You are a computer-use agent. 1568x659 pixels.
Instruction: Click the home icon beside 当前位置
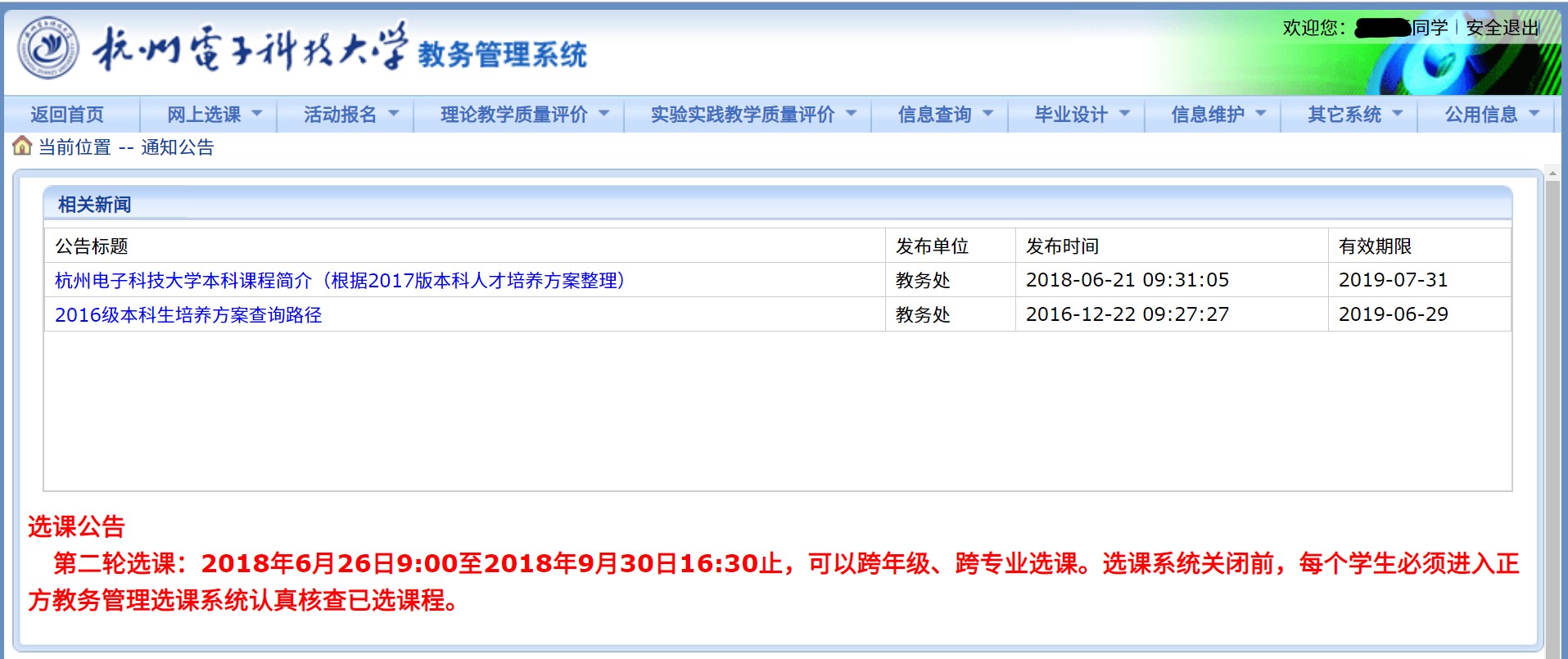click(22, 147)
